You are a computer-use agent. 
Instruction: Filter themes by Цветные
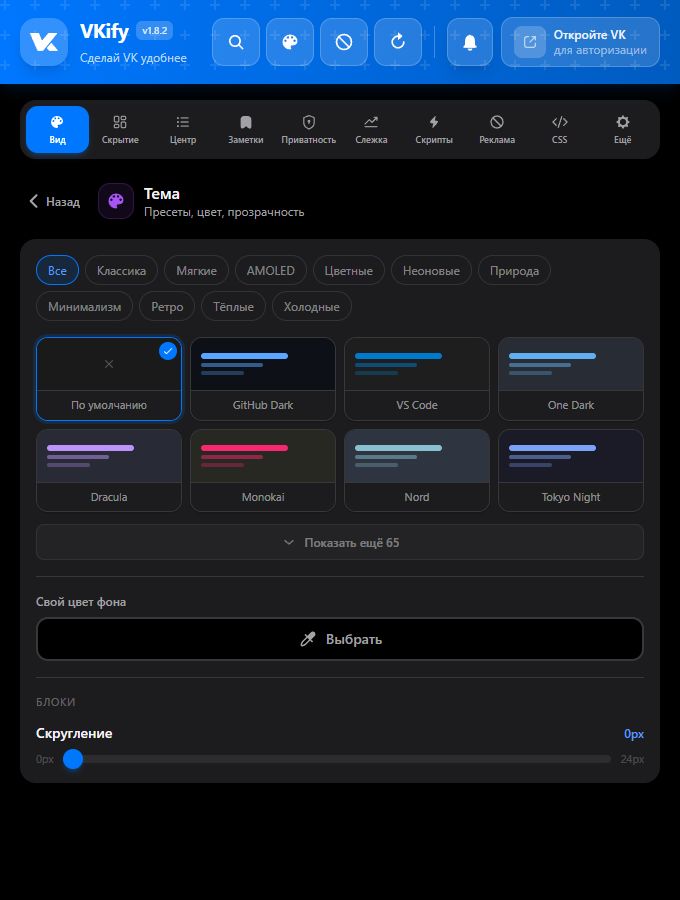click(x=349, y=270)
